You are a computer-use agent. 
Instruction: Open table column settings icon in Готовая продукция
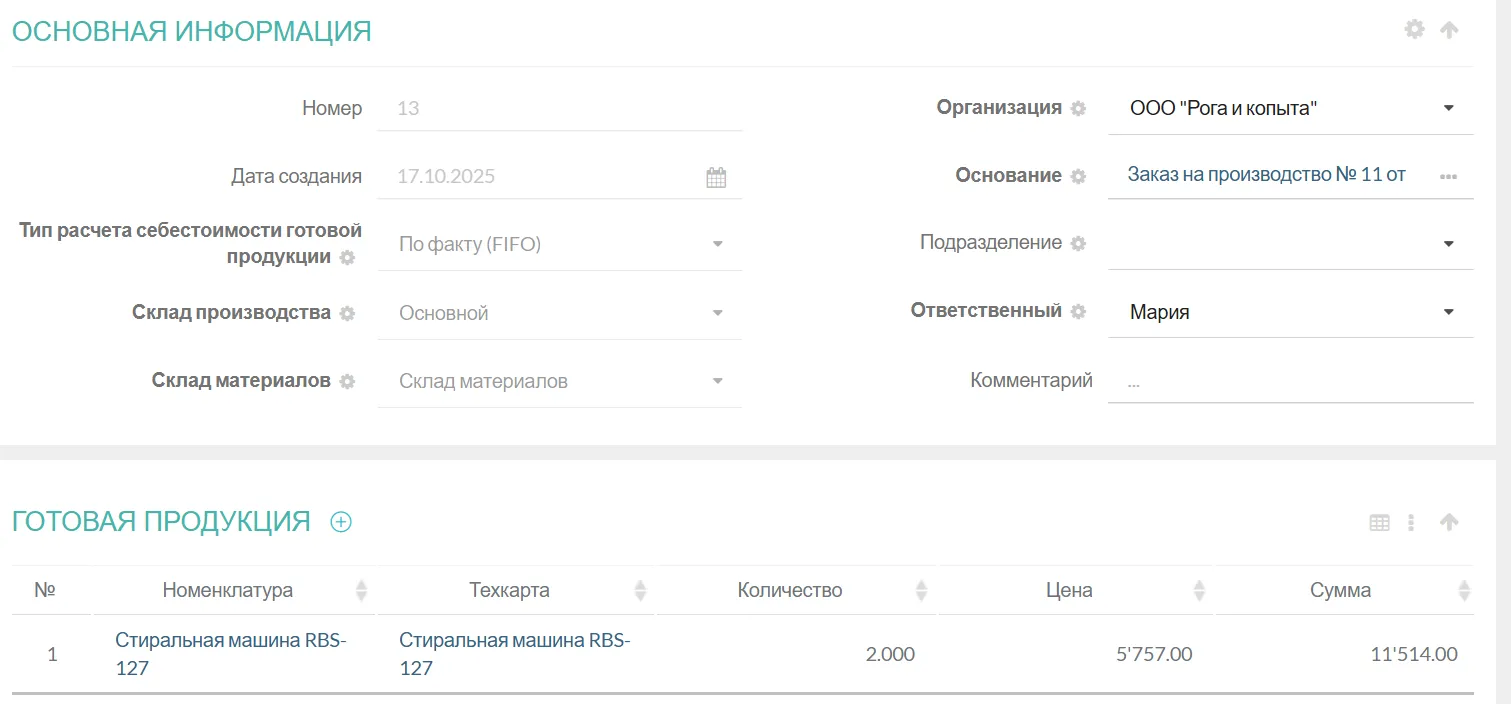(1379, 522)
